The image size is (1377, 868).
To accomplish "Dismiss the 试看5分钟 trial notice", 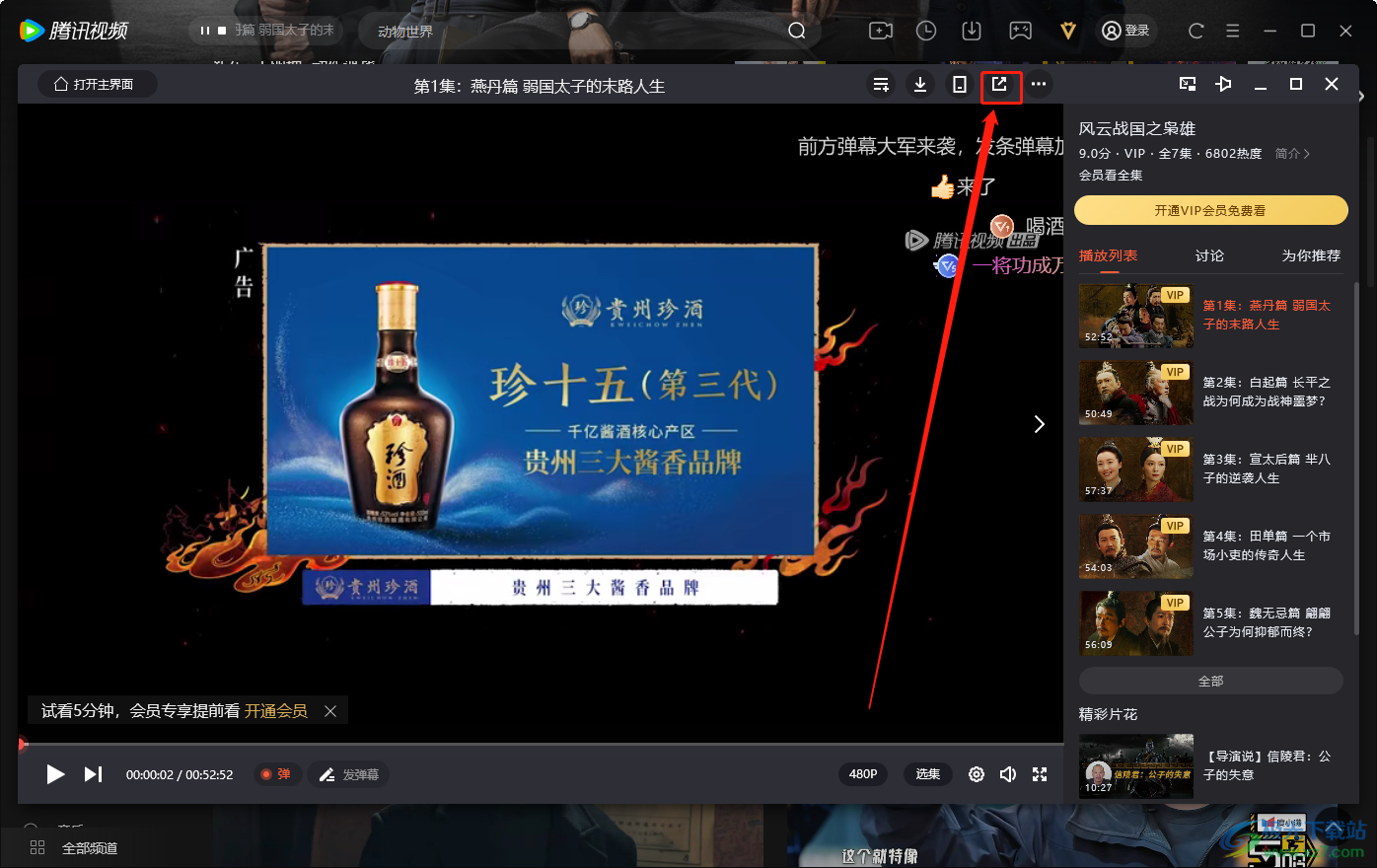I will 330,711.
